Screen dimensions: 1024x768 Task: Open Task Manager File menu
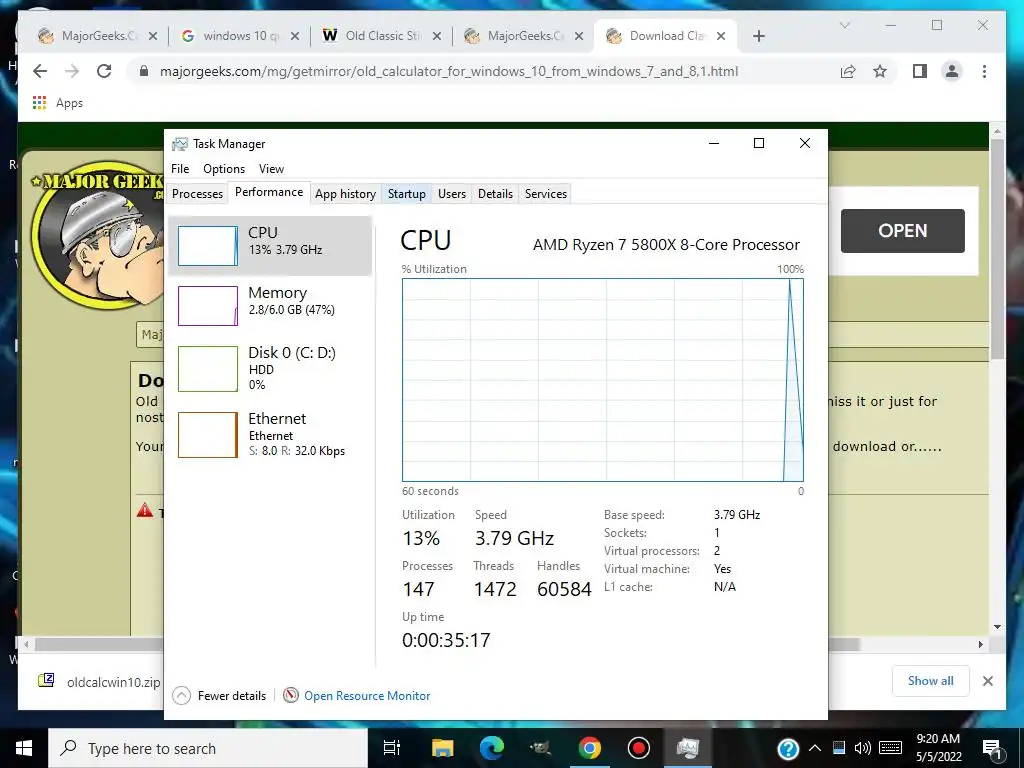point(180,168)
